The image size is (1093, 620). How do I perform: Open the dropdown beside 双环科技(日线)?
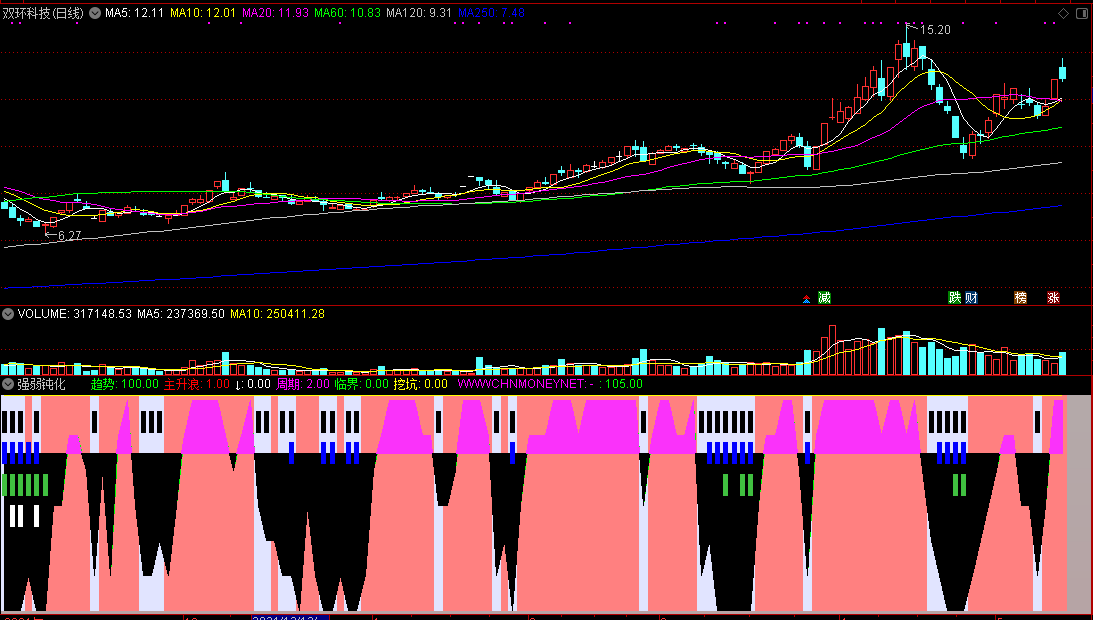click(x=95, y=13)
